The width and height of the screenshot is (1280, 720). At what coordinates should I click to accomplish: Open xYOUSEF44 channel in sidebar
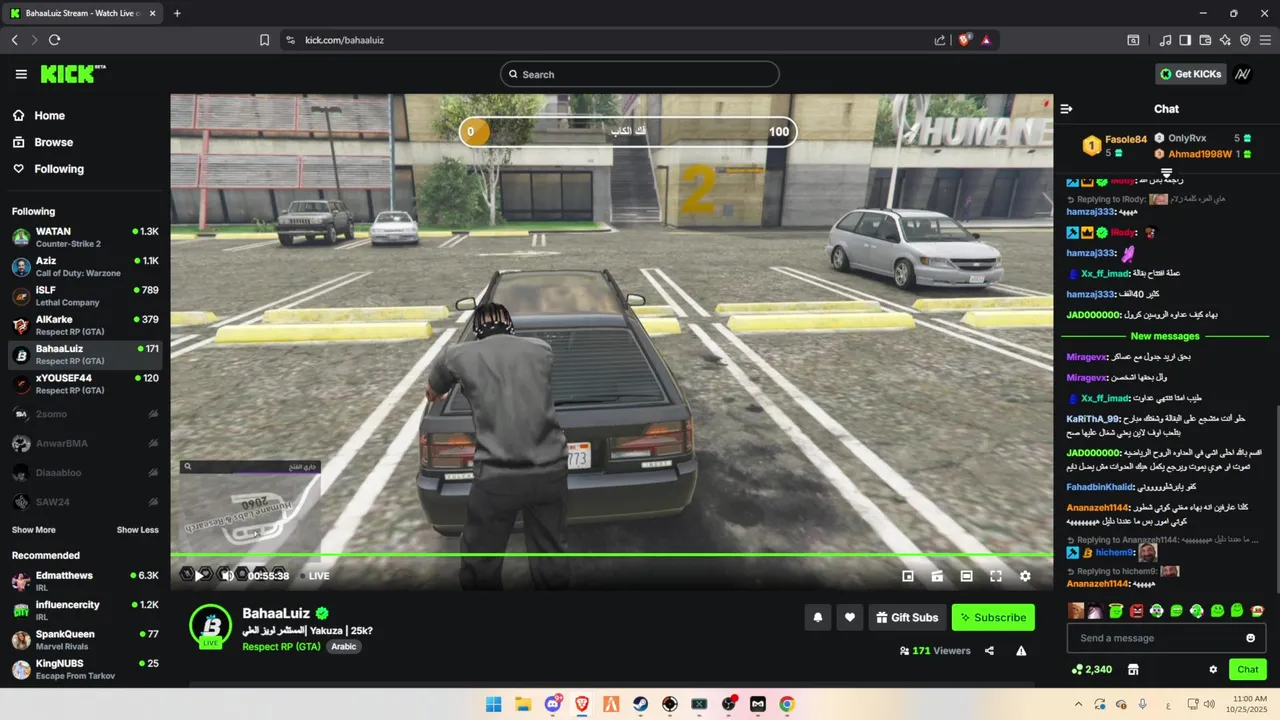(x=85, y=384)
